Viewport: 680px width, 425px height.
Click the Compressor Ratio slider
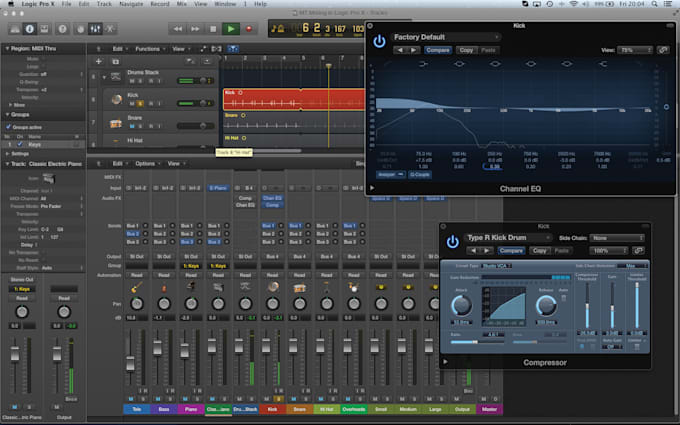(477, 342)
